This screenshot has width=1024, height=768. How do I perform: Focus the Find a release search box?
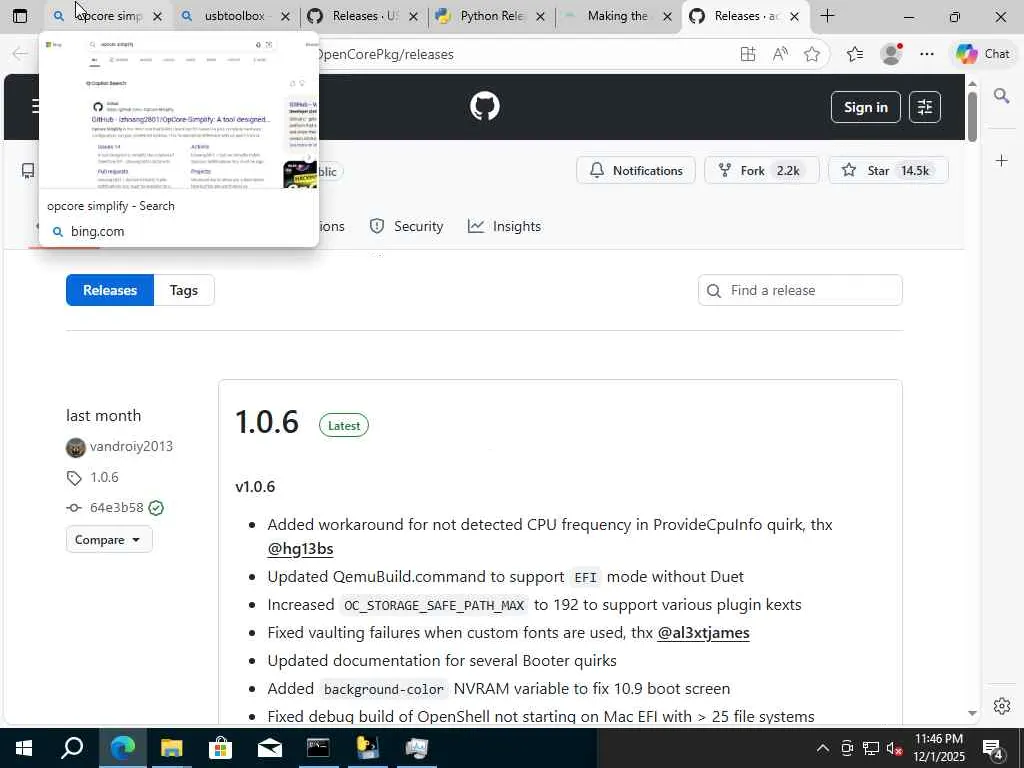tap(800, 290)
